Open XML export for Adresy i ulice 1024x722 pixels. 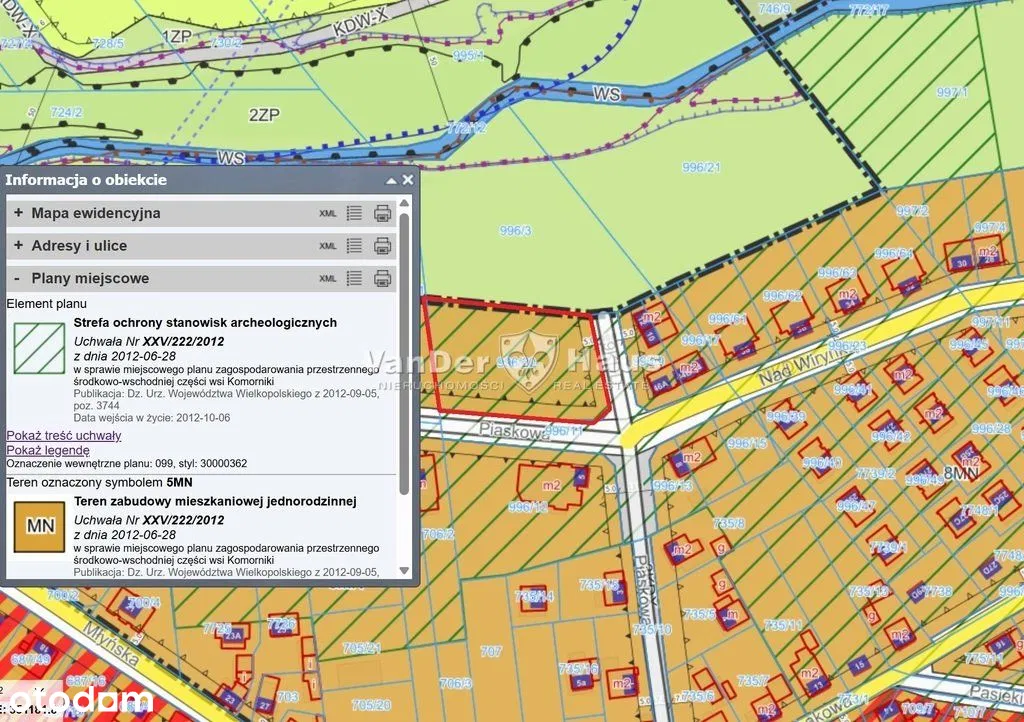[328, 246]
